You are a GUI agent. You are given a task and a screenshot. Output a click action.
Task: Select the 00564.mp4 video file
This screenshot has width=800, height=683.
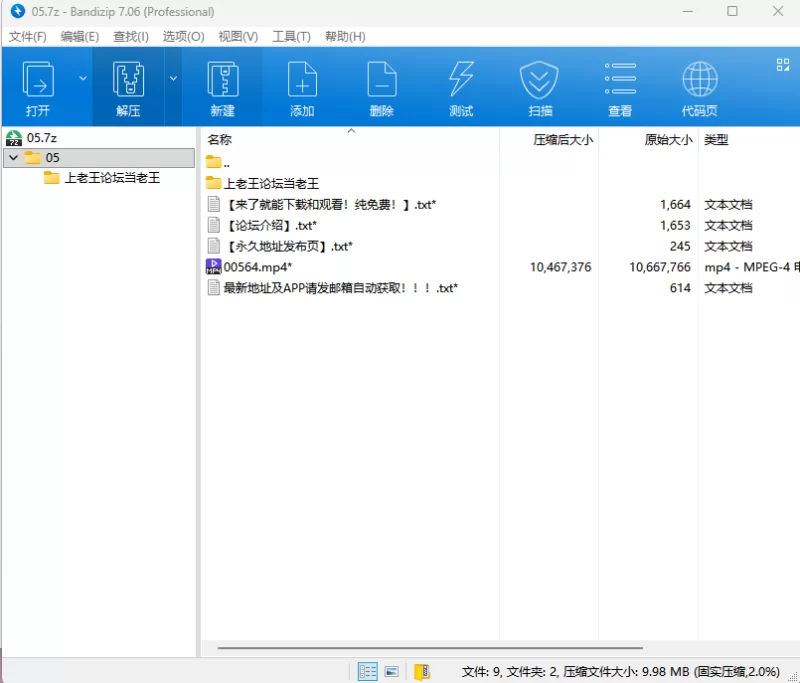pos(258,267)
